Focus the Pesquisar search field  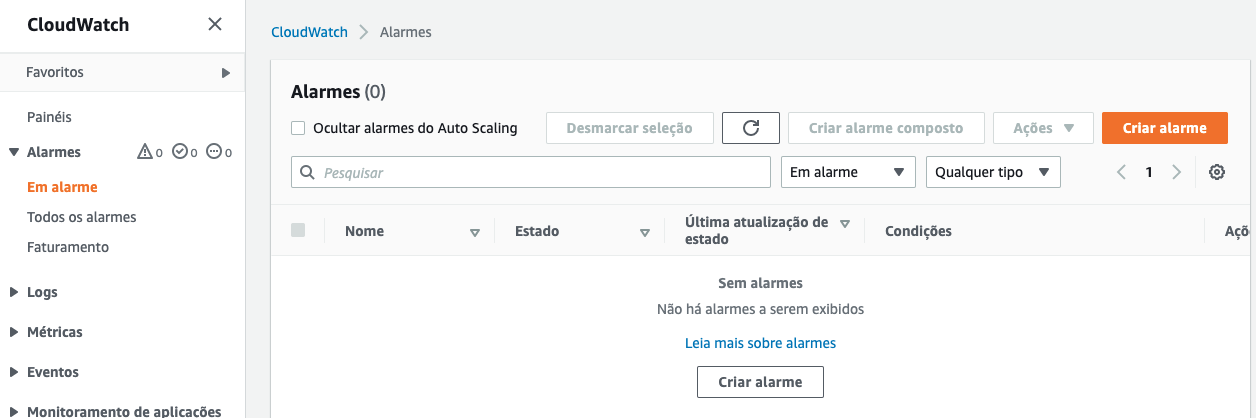click(x=531, y=172)
